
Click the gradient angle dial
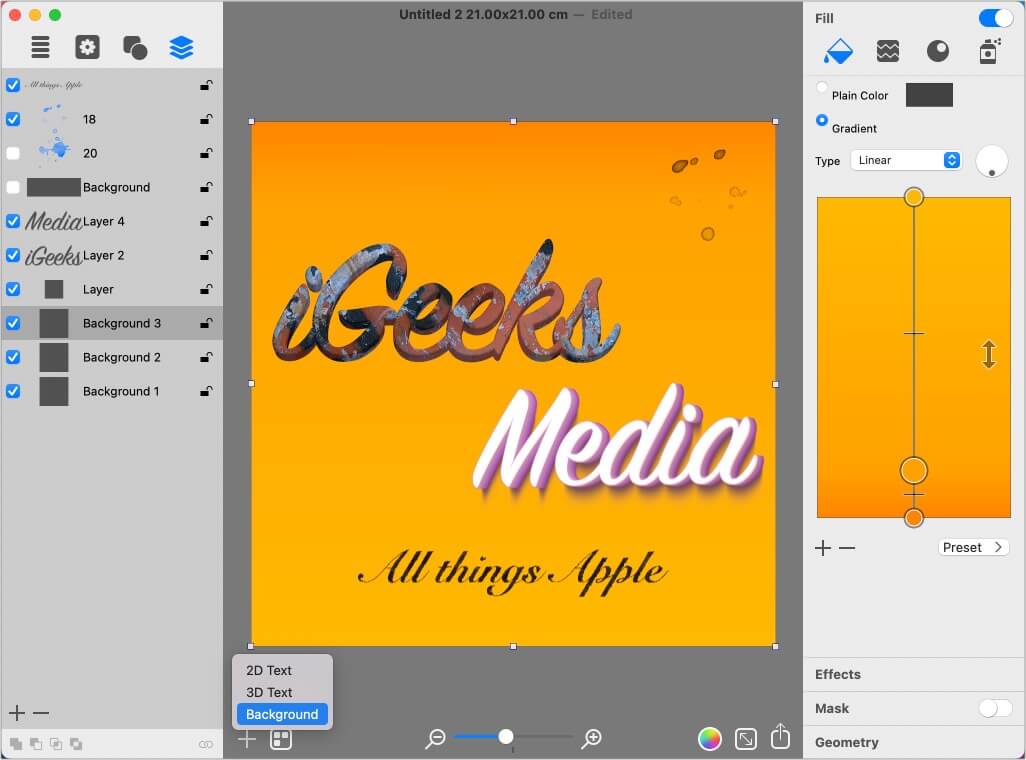tap(991, 161)
